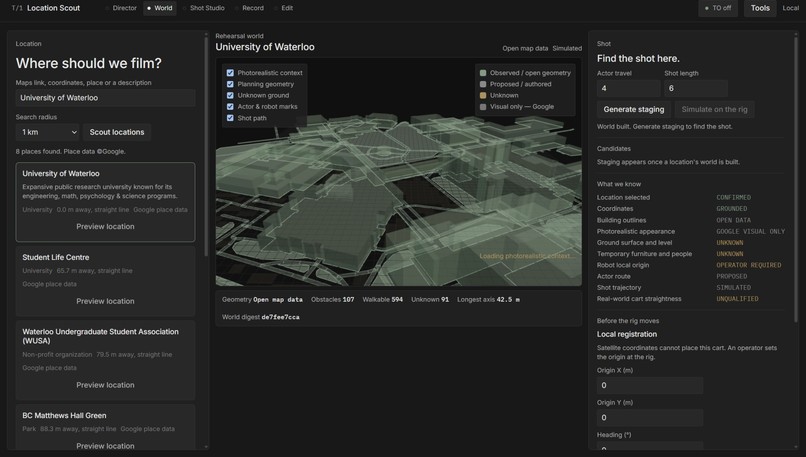This screenshot has width=806, height=457.
Task: Click the Local label in top bar
Action: (791, 8)
